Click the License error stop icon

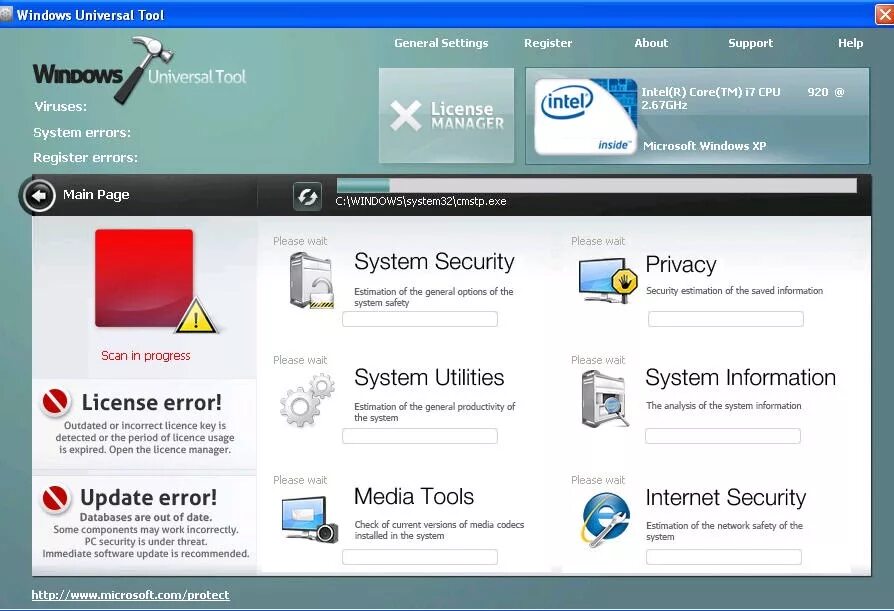[57, 403]
